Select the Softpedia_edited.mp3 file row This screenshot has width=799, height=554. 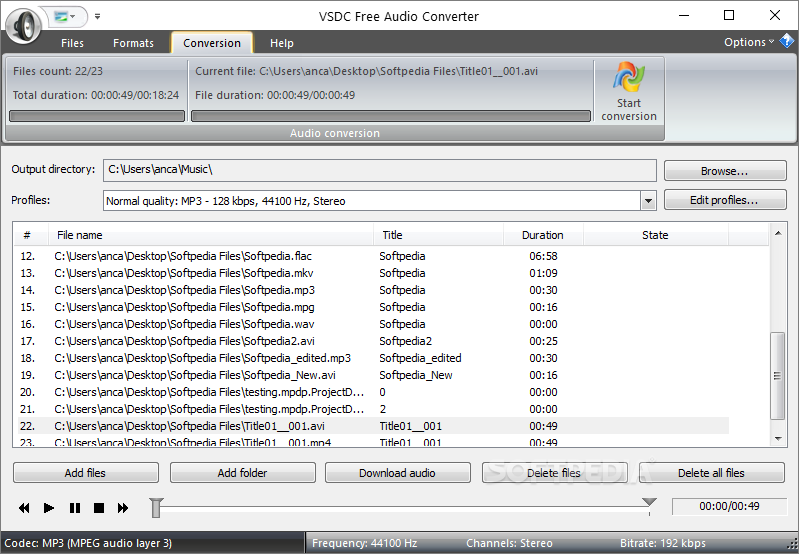[x=373, y=358]
